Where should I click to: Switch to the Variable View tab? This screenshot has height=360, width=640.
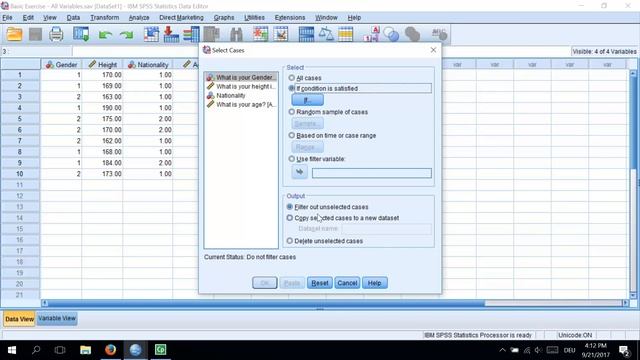pos(57,318)
